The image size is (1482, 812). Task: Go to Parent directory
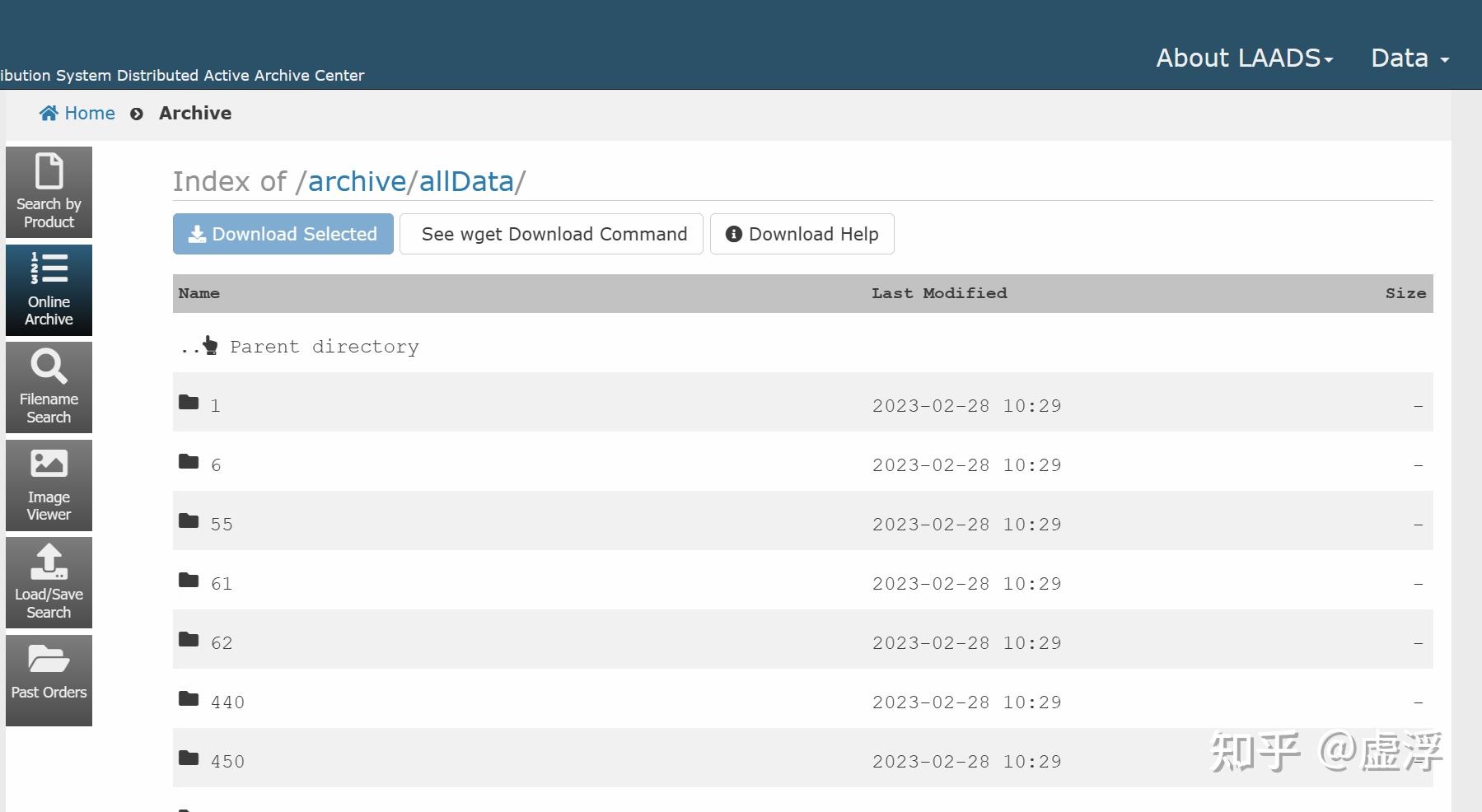point(324,348)
